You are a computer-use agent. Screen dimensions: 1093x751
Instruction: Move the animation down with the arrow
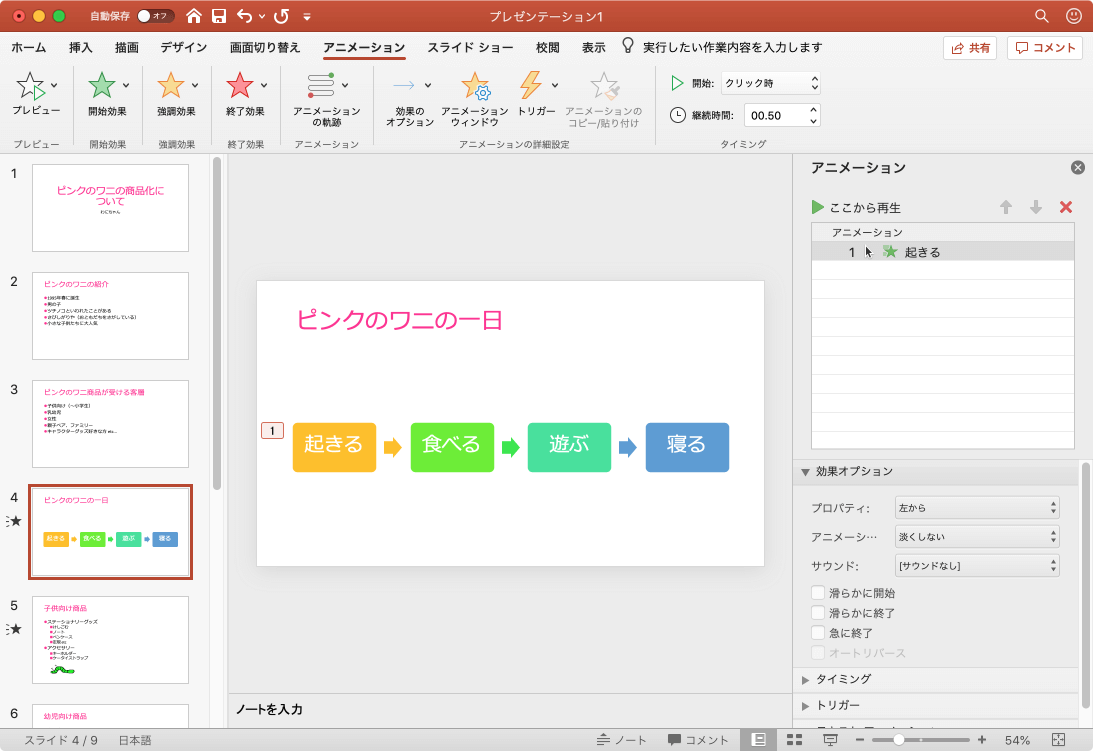(1036, 207)
